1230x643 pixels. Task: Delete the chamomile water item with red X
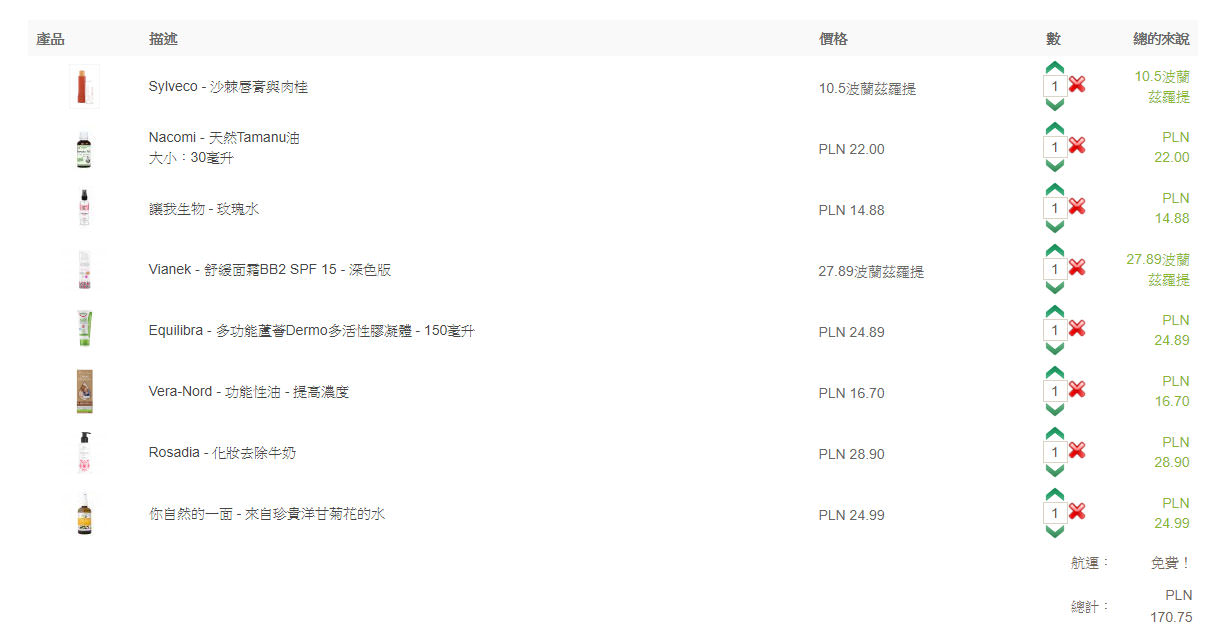coord(1077,512)
